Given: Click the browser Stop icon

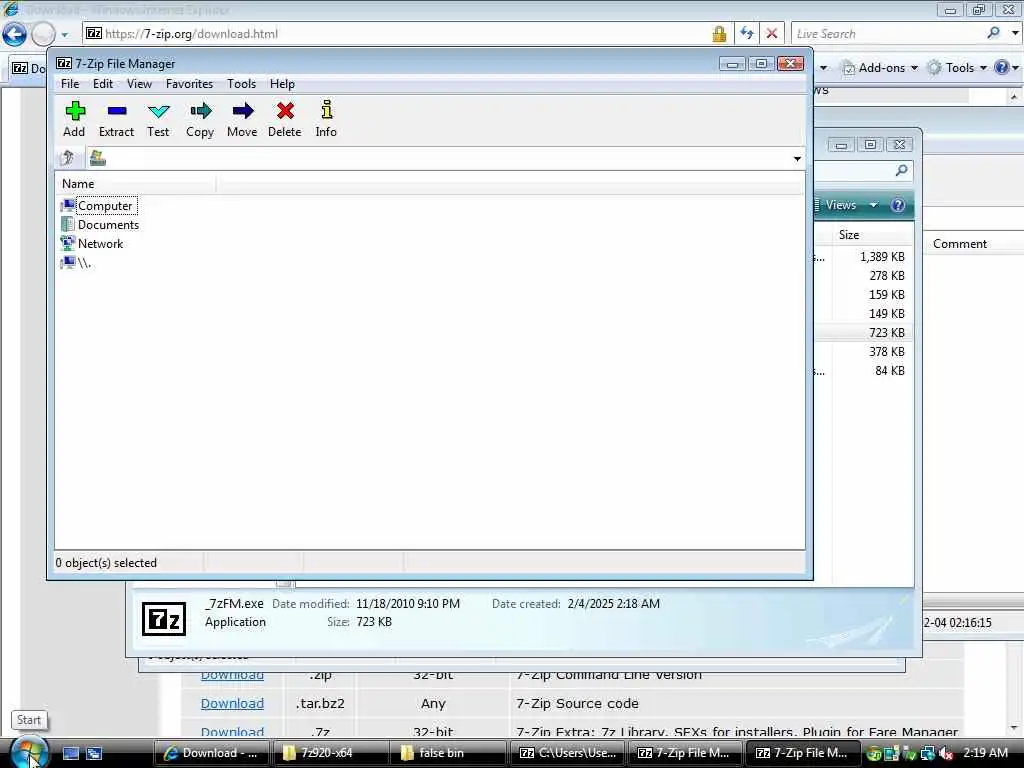Looking at the screenshot, I should 772,33.
